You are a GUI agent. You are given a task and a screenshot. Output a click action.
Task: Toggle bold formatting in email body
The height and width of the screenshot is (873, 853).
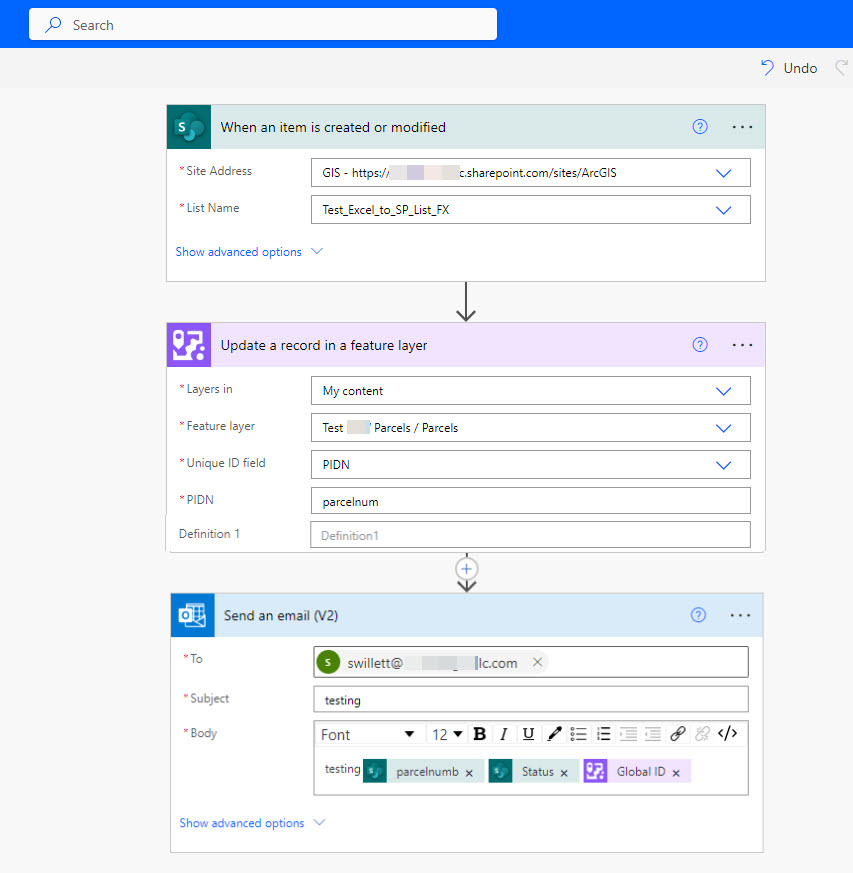tap(480, 734)
